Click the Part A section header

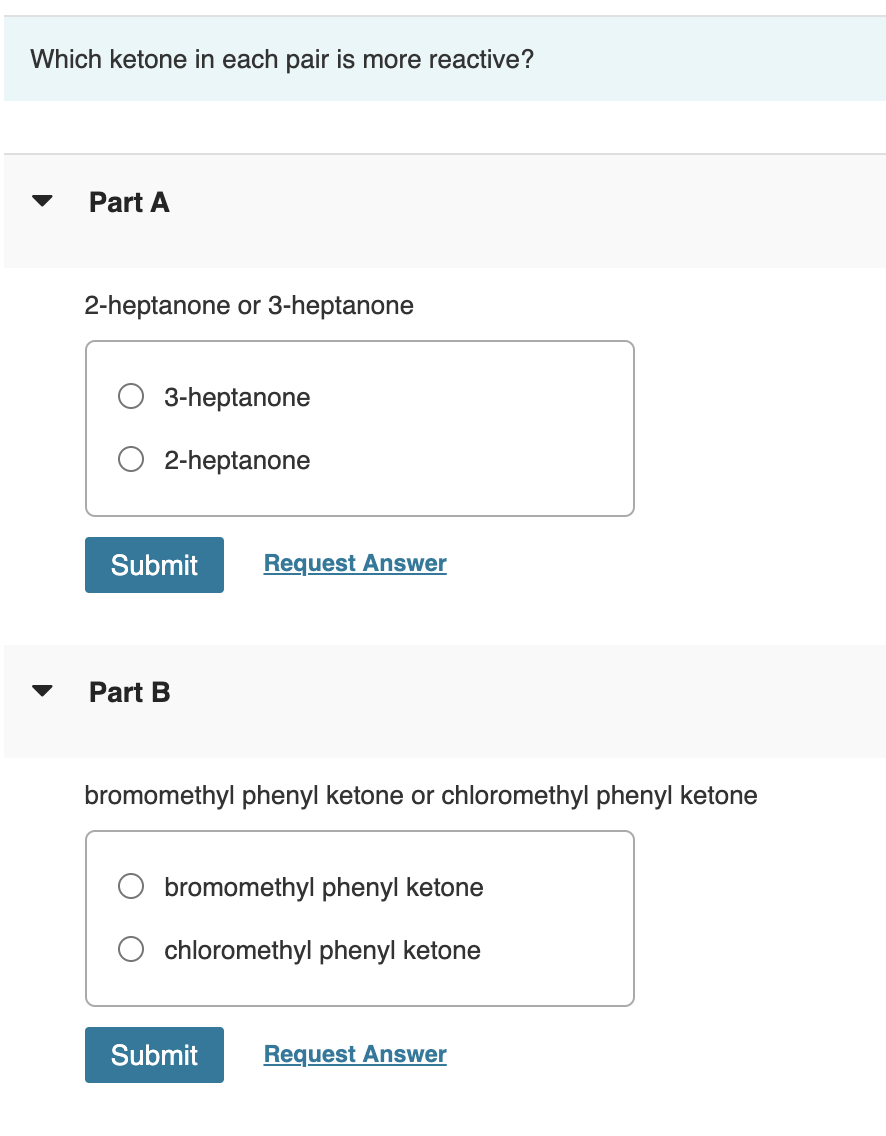tap(129, 202)
